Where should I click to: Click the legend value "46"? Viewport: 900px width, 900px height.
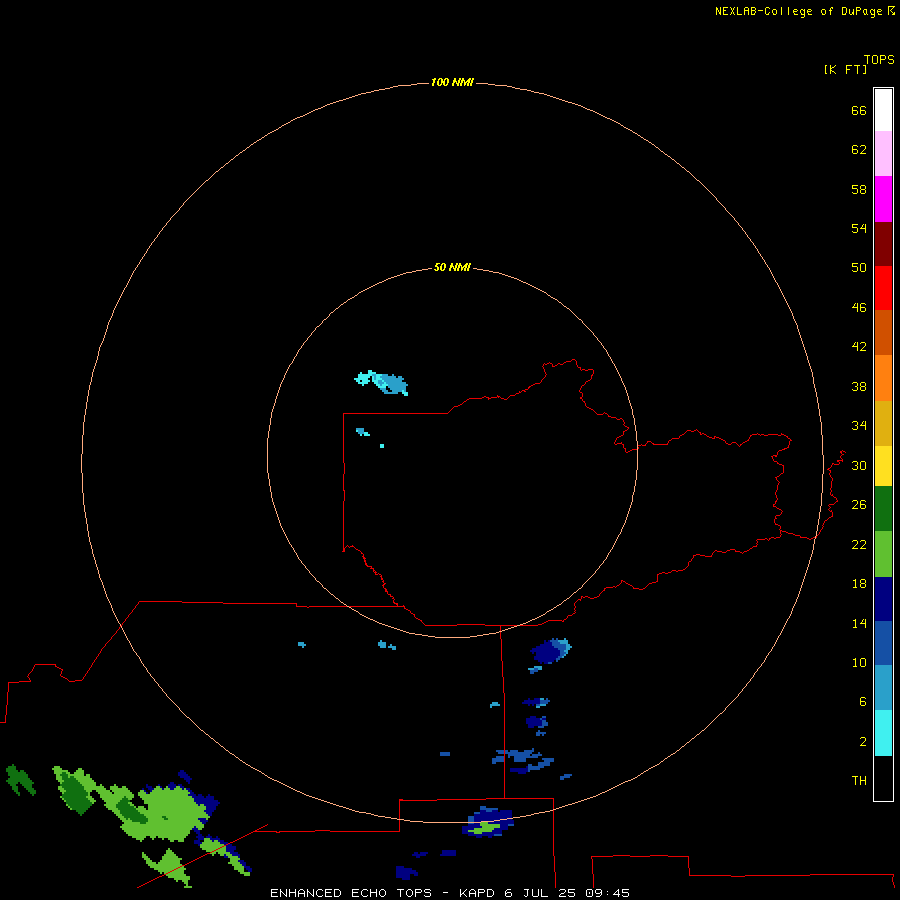pos(859,307)
